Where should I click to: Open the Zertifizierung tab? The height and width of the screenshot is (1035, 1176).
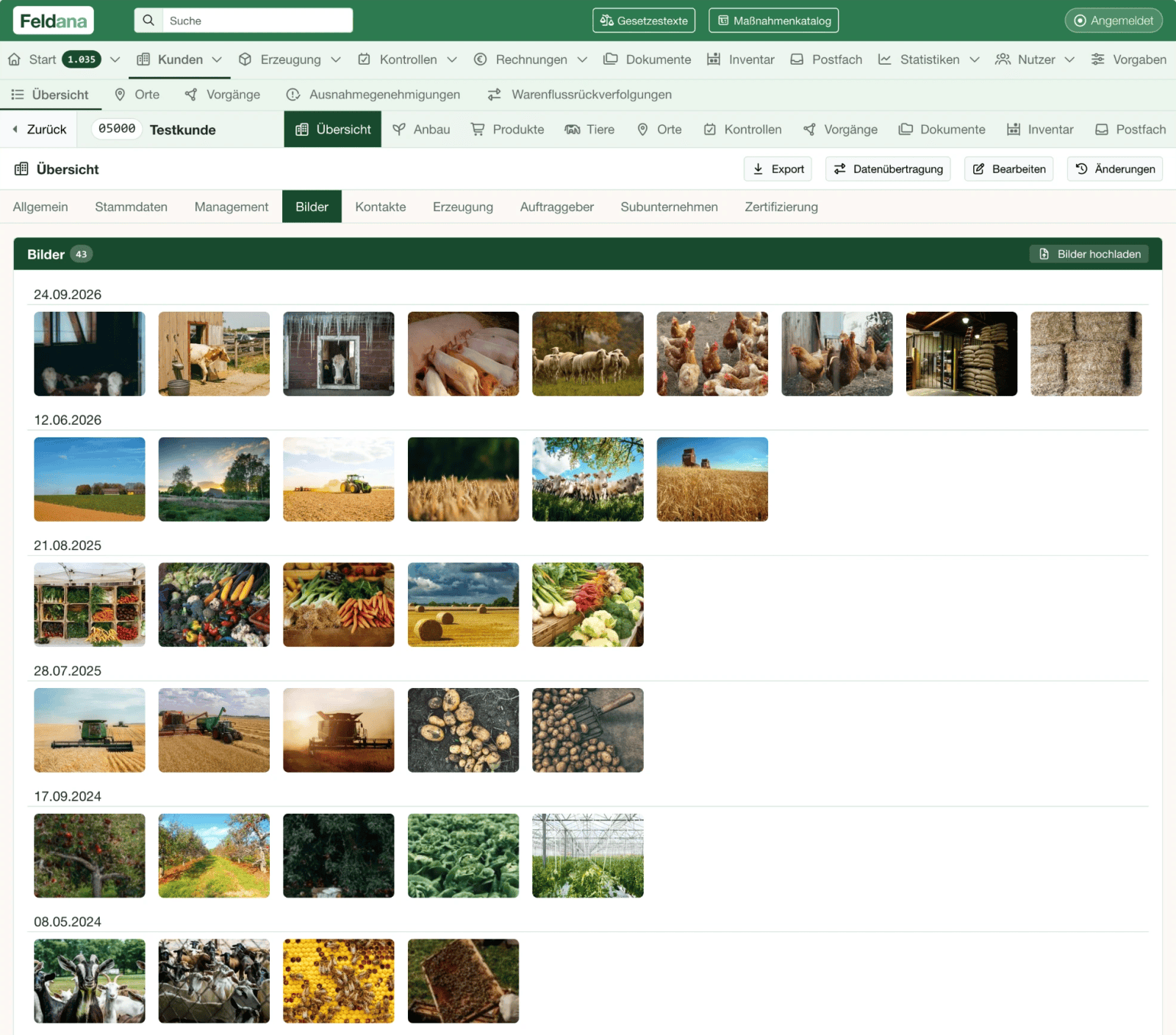[x=781, y=207]
